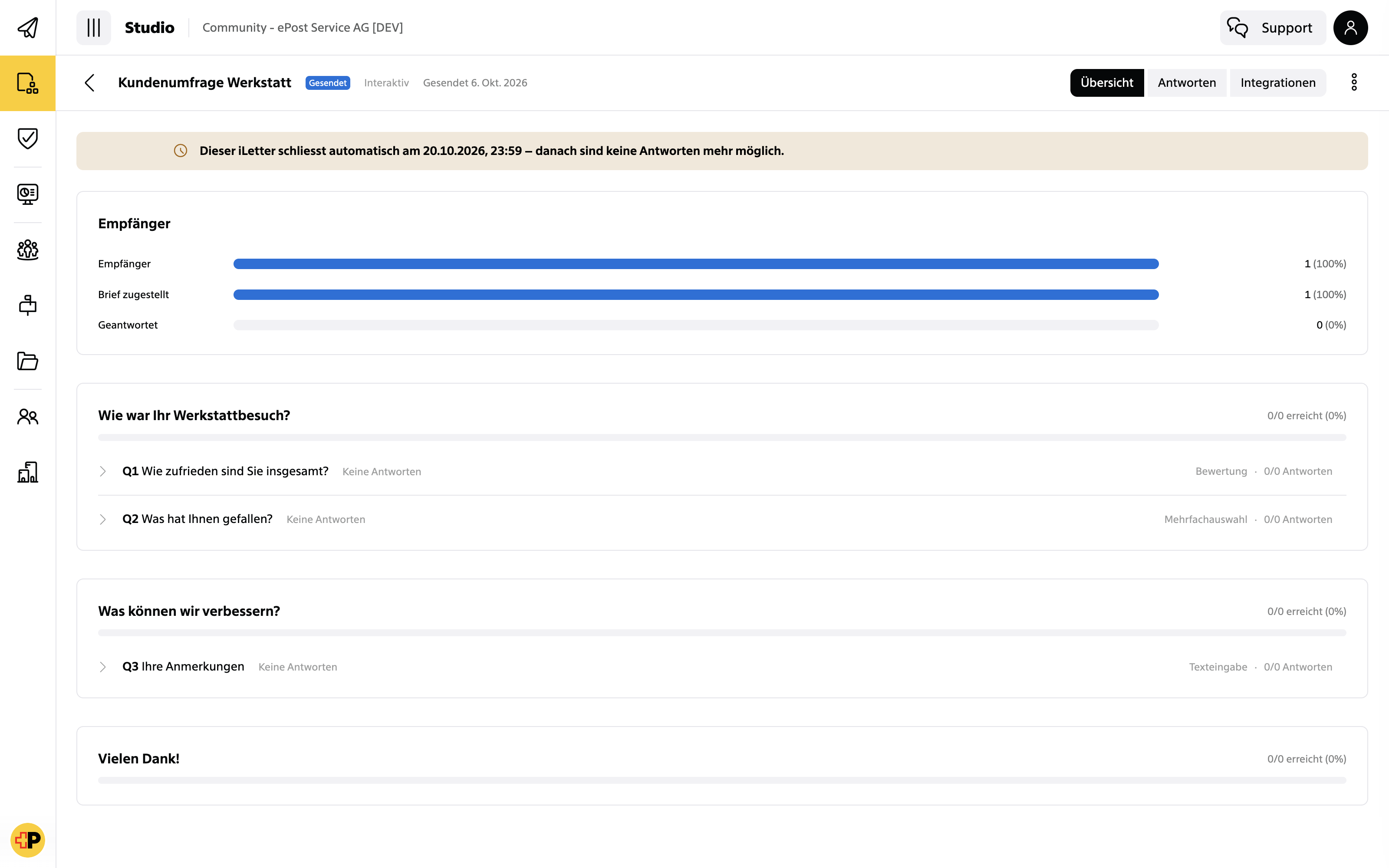Click the paper plane logo icon
Screen dimensions: 1389x868
pos(27,27)
